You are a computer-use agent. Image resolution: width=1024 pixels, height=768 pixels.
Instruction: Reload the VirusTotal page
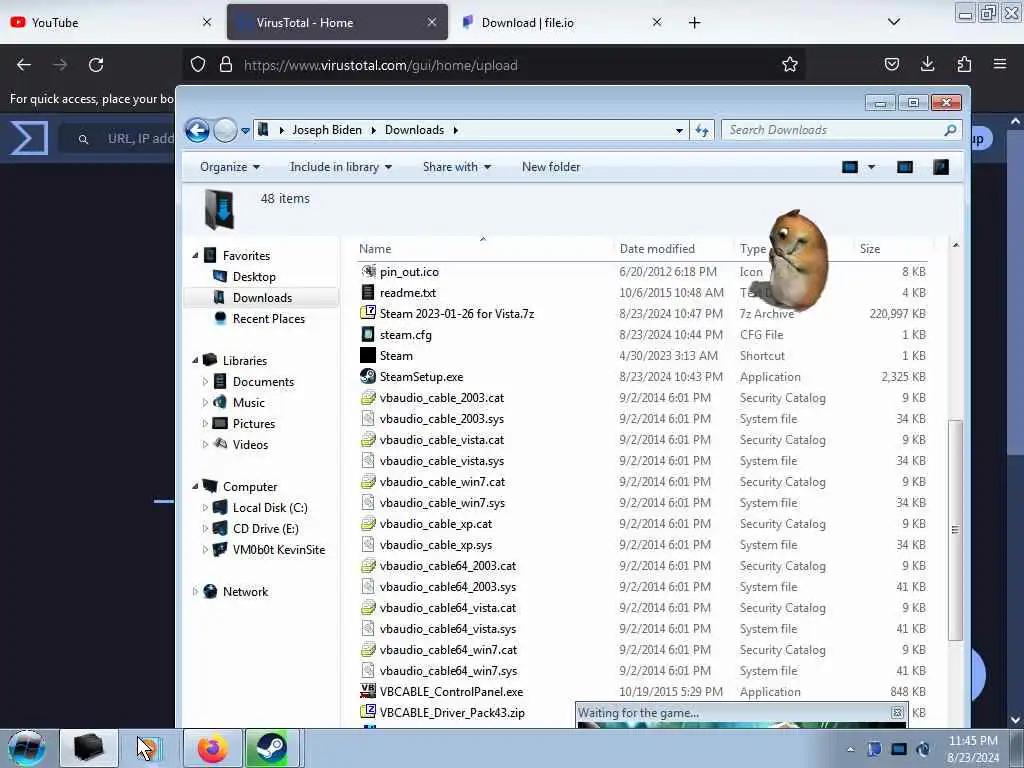pyautogui.click(x=96, y=65)
